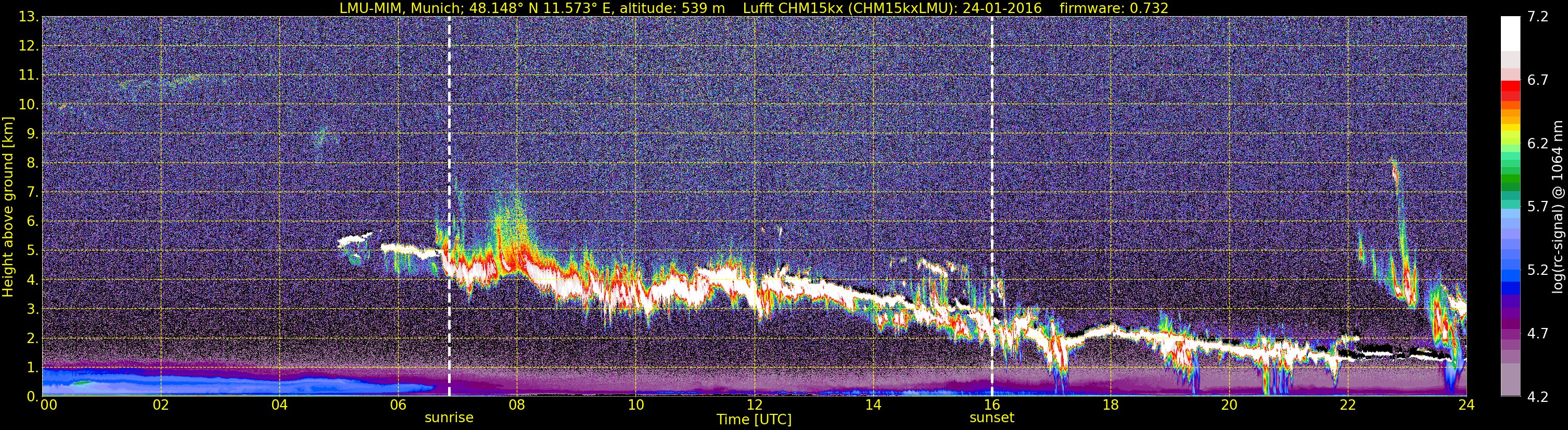Click the sunrise dashed white marker line

tap(449, 207)
